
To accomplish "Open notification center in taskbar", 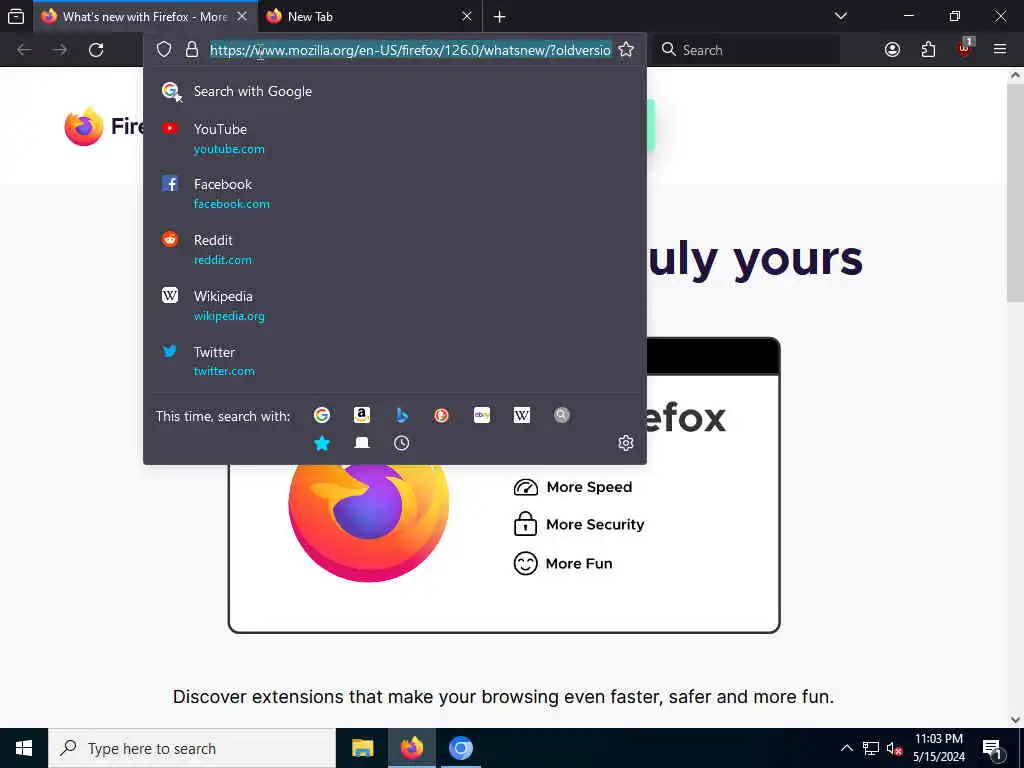I will 992,749.
